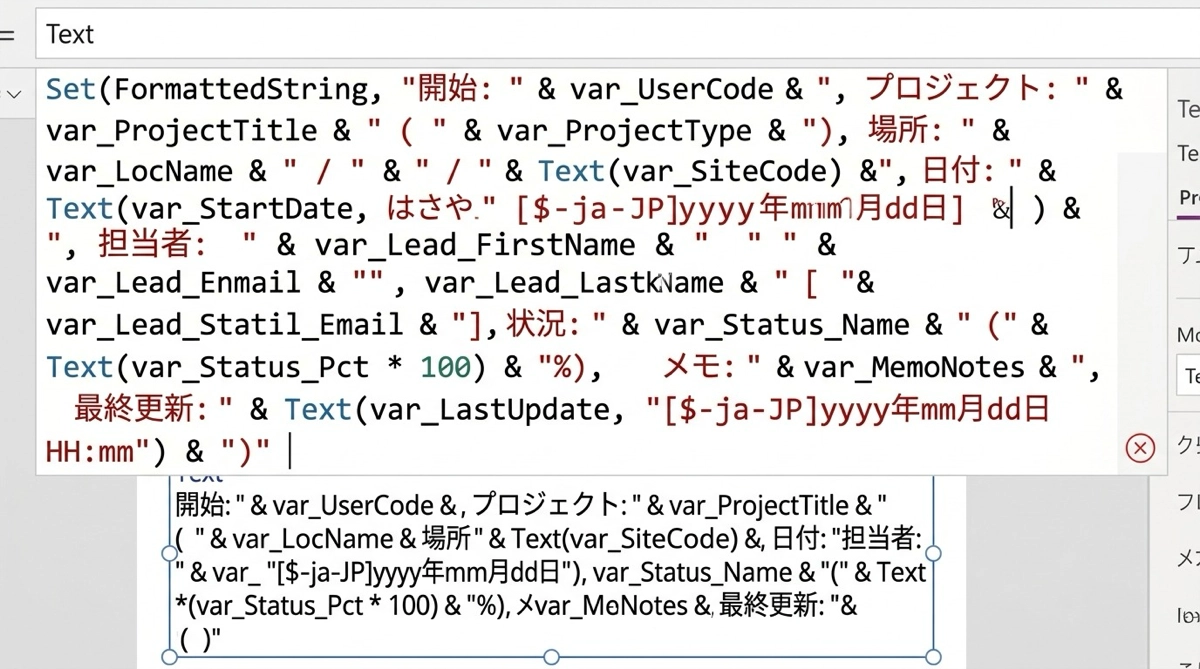Select the label control text on canvas
The height and width of the screenshot is (669, 1200).
tap(550, 555)
